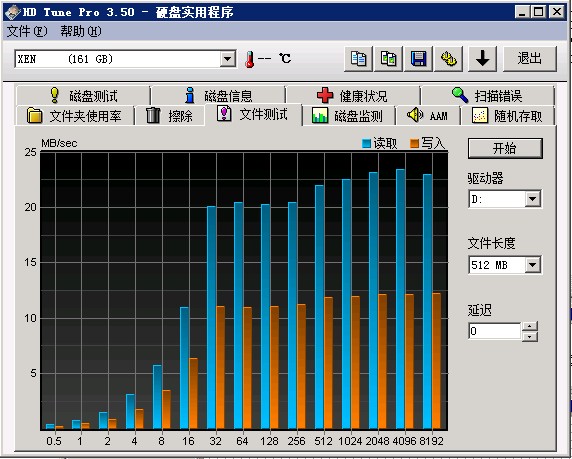This screenshot has height=459, width=572.
Task: Click the 退出 exit button
Action: click(530, 58)
